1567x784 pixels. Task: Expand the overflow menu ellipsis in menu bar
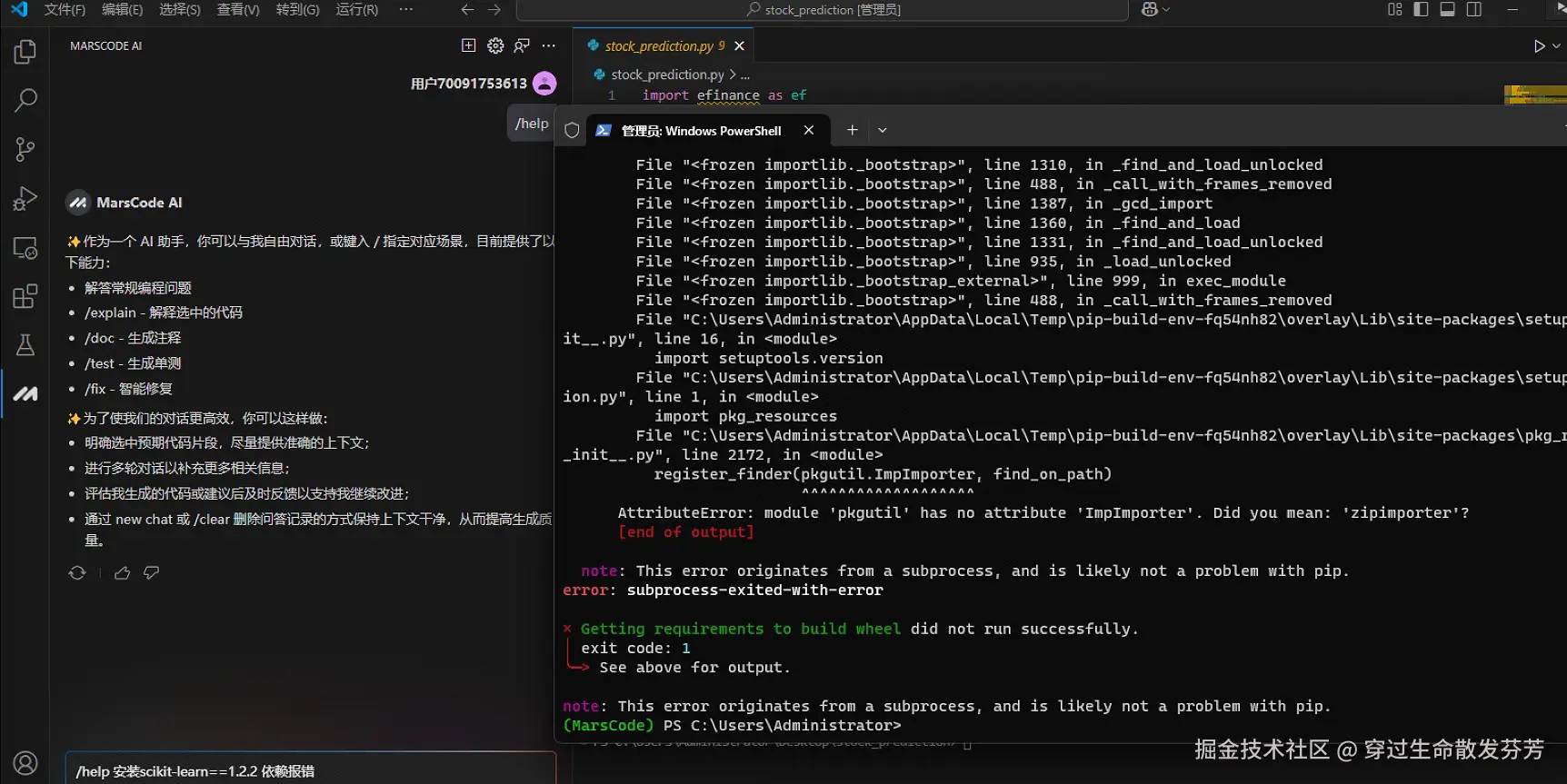[x=405, y=10]
